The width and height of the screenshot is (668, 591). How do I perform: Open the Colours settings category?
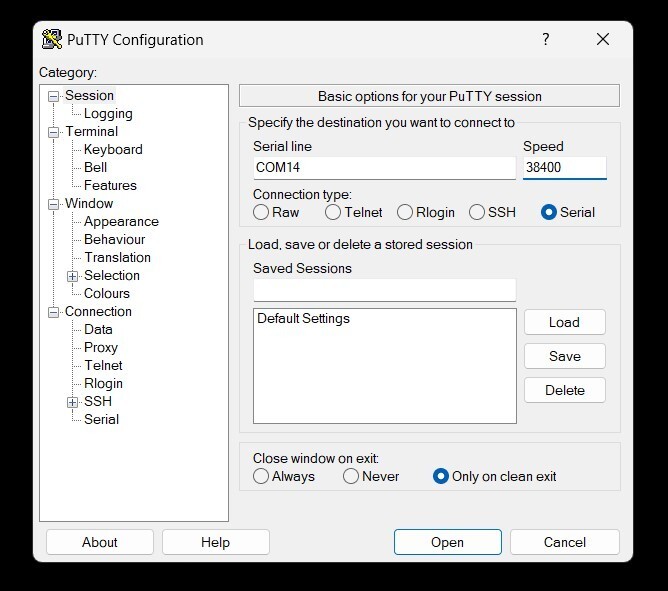(107, 294)
